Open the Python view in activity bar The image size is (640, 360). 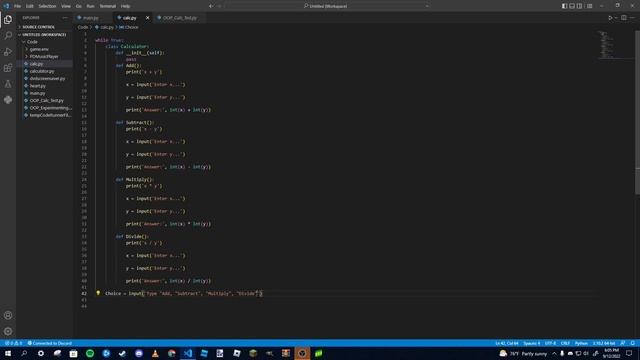pos(8,100)
